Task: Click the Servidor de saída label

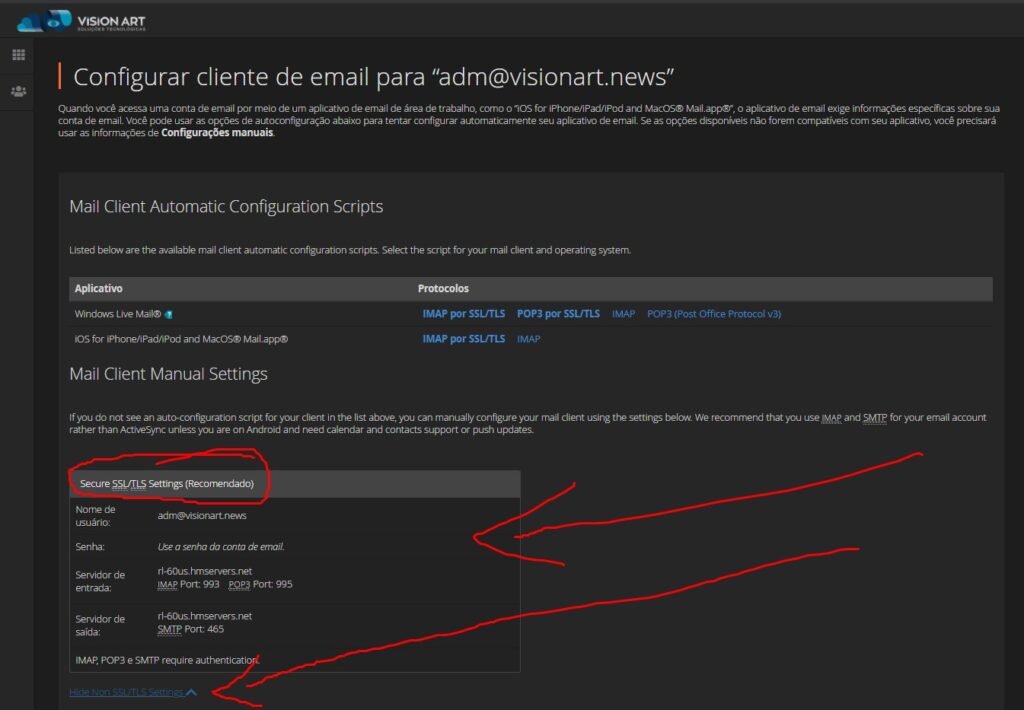Action: pyautogui.click(x=100, y=626)
